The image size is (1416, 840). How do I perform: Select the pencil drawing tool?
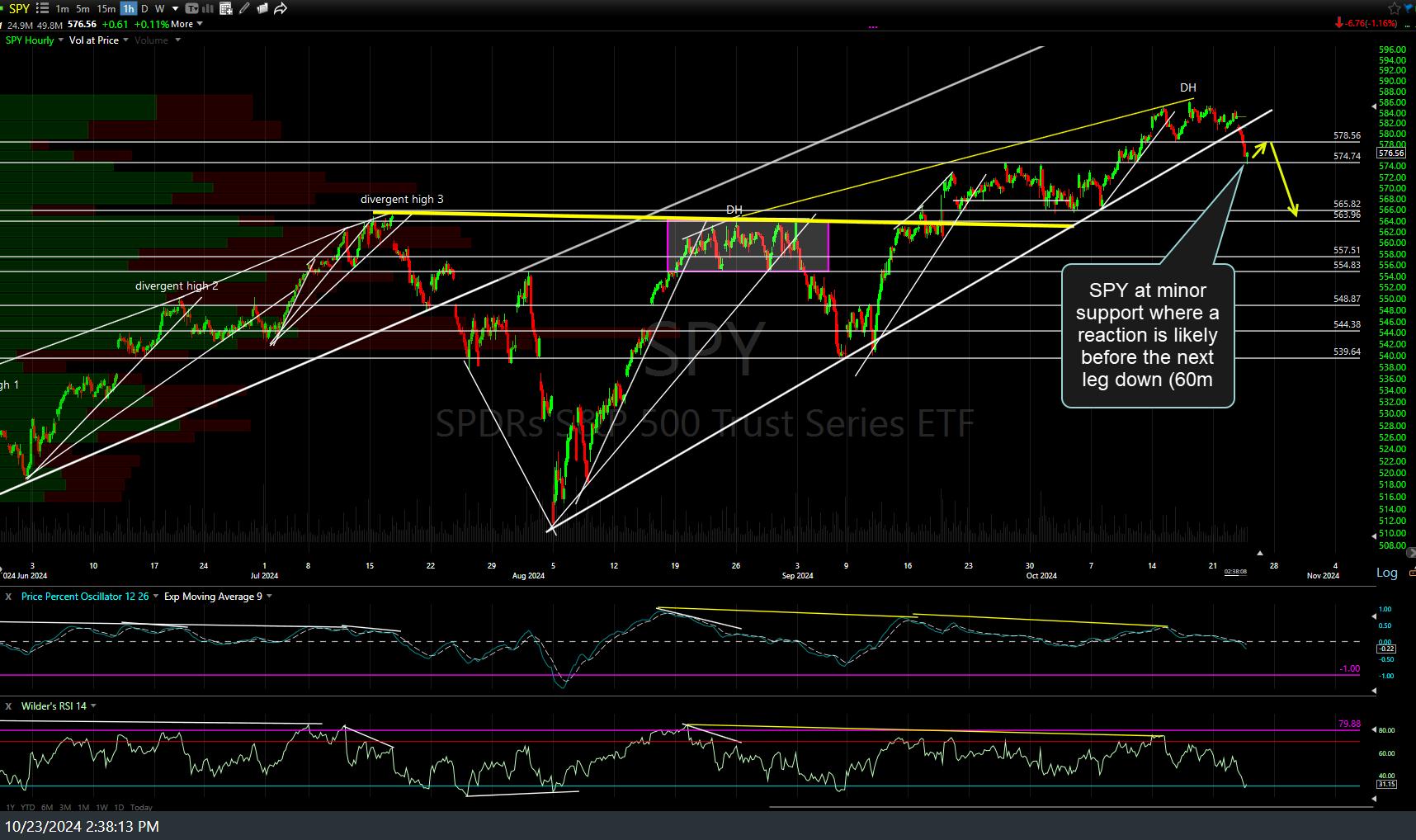click(x=244, y=8)
